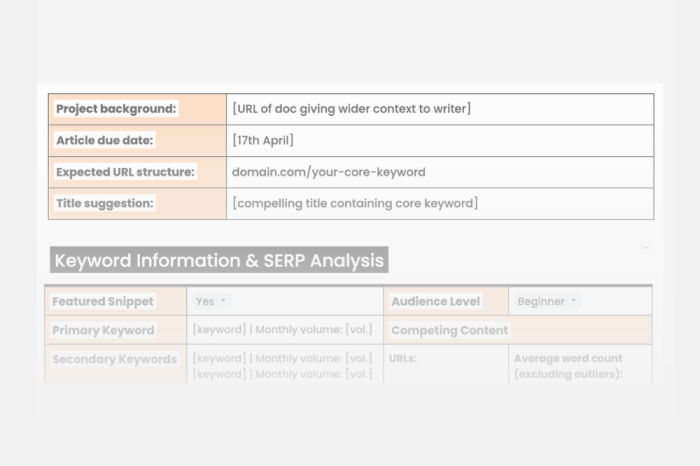Viewport: 700px width, 466px height.
Task: Select the 'Expected URL structure:' label
Action: point(125,172)
